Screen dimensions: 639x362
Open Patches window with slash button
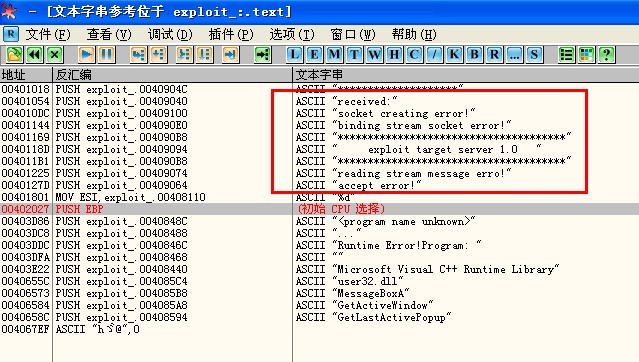pos(434,54)
